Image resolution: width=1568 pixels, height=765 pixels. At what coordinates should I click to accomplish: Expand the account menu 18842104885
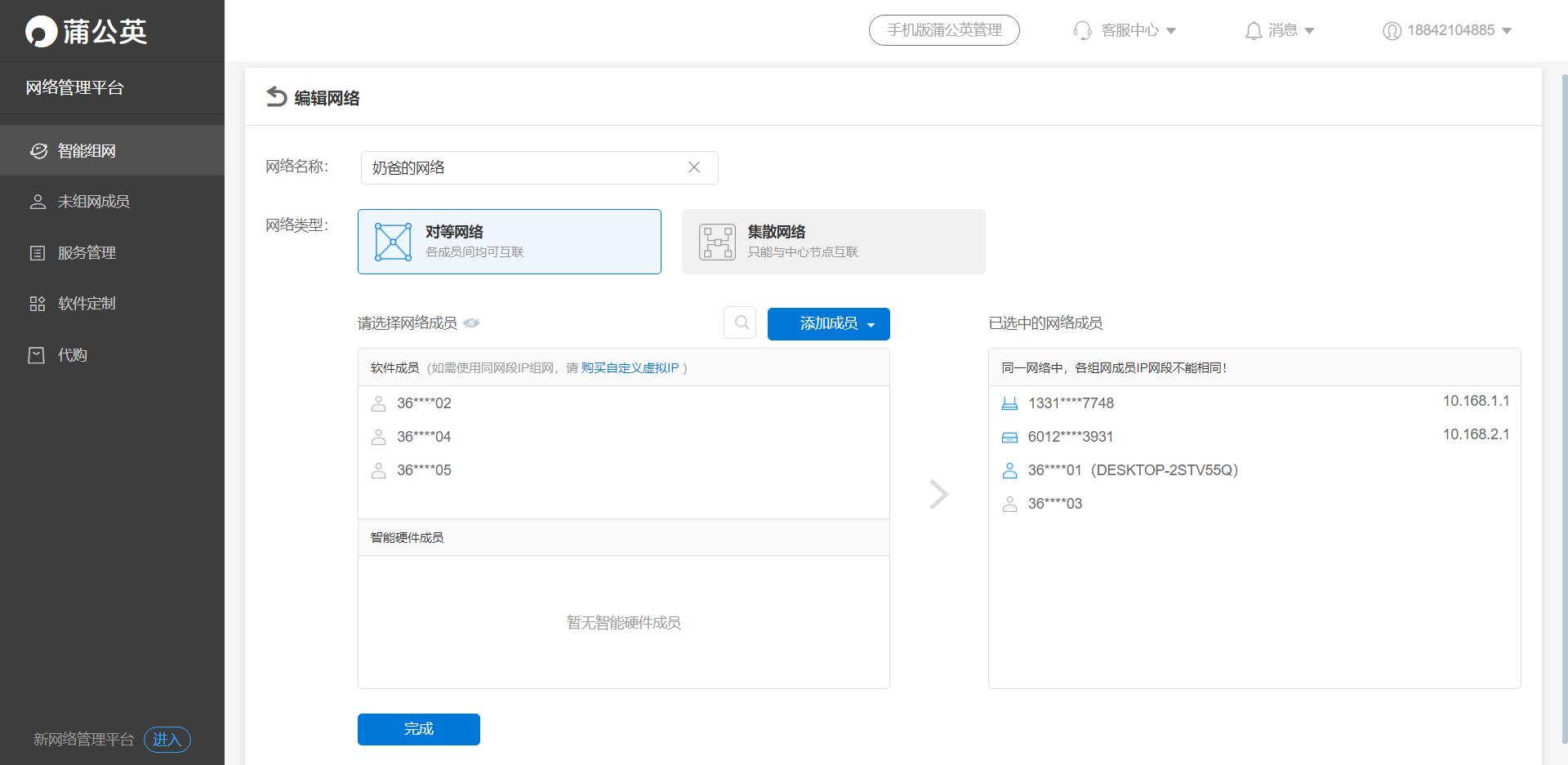(1447, 30)
